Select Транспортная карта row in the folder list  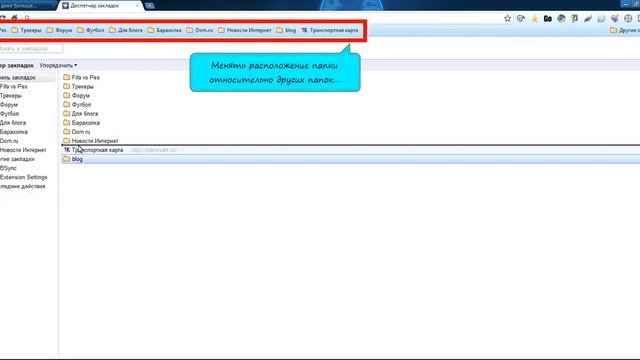pyautogui.click(x=351, y=150)
